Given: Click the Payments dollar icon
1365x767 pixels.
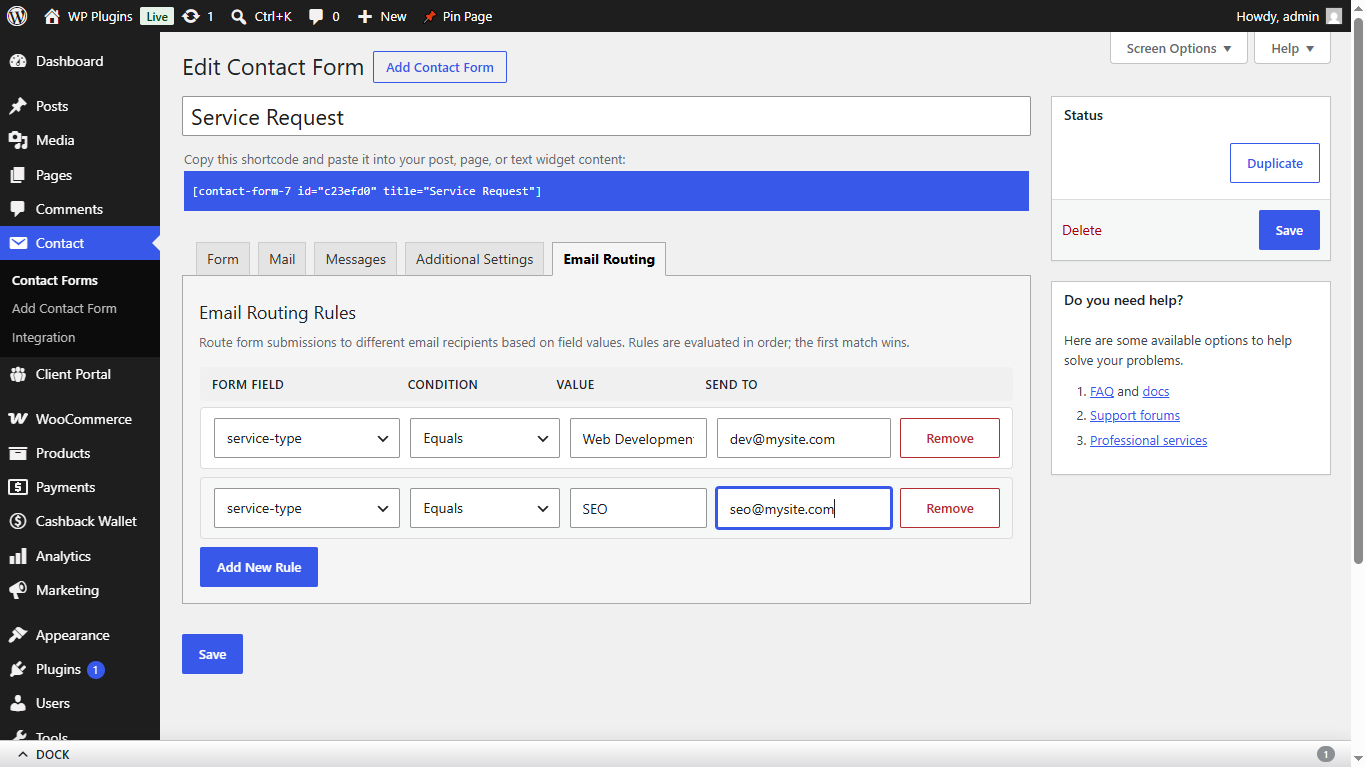Looking at the screenshot, I should (x=18, y=487).
